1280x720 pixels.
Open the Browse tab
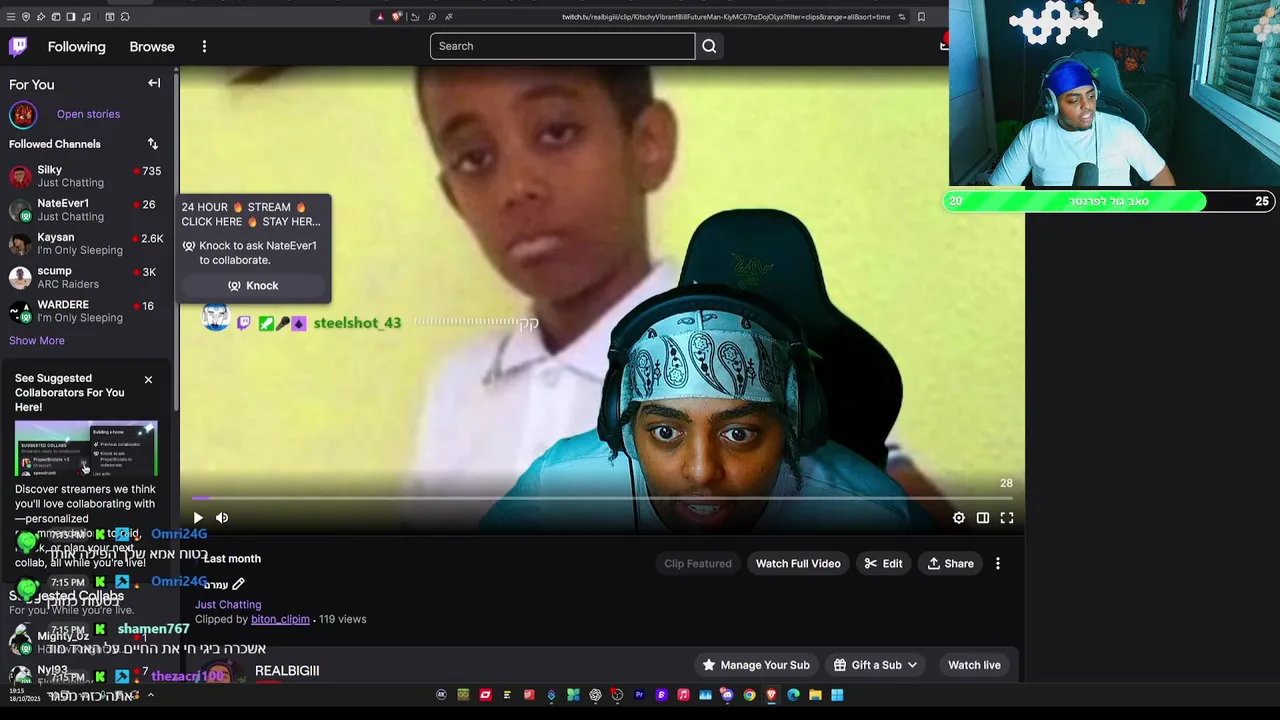[152, 46]
